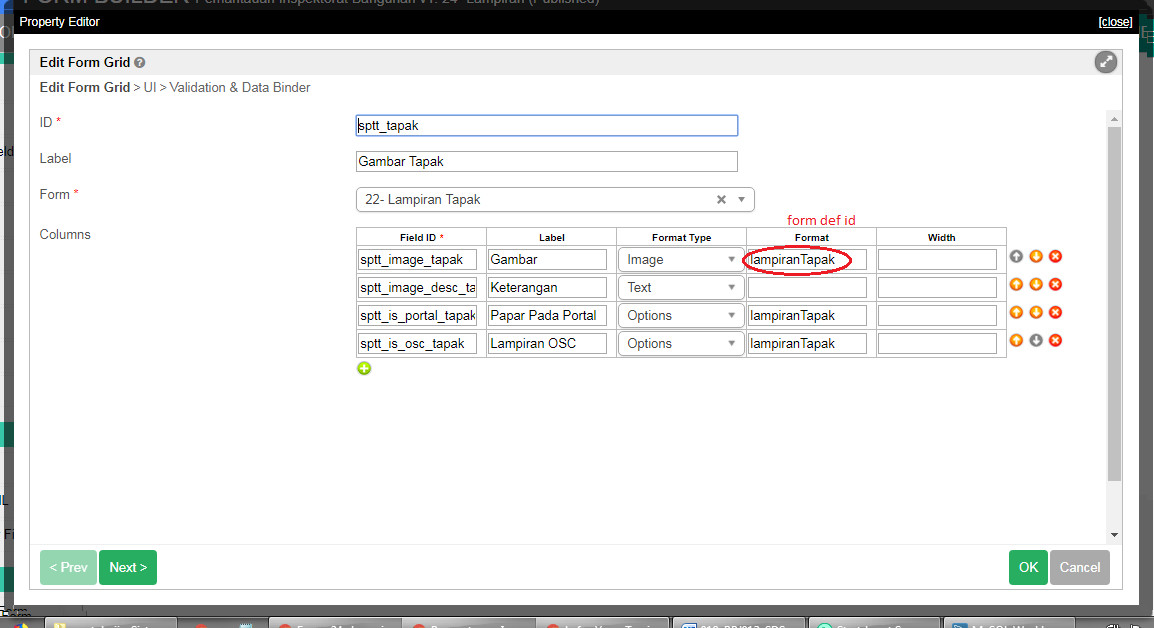This screenshot has width=1154, height=628.
Task: Open the Form selection dropdown
Action: (x=741, y=200)
